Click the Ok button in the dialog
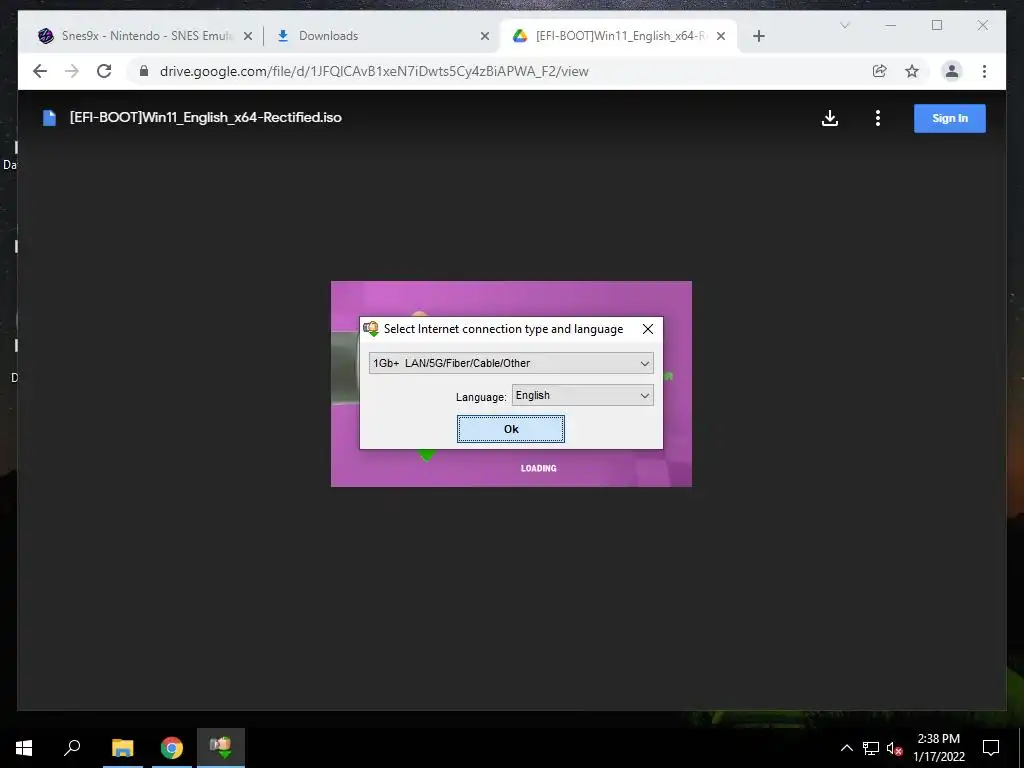1024x768 pixels. point(511,429)
